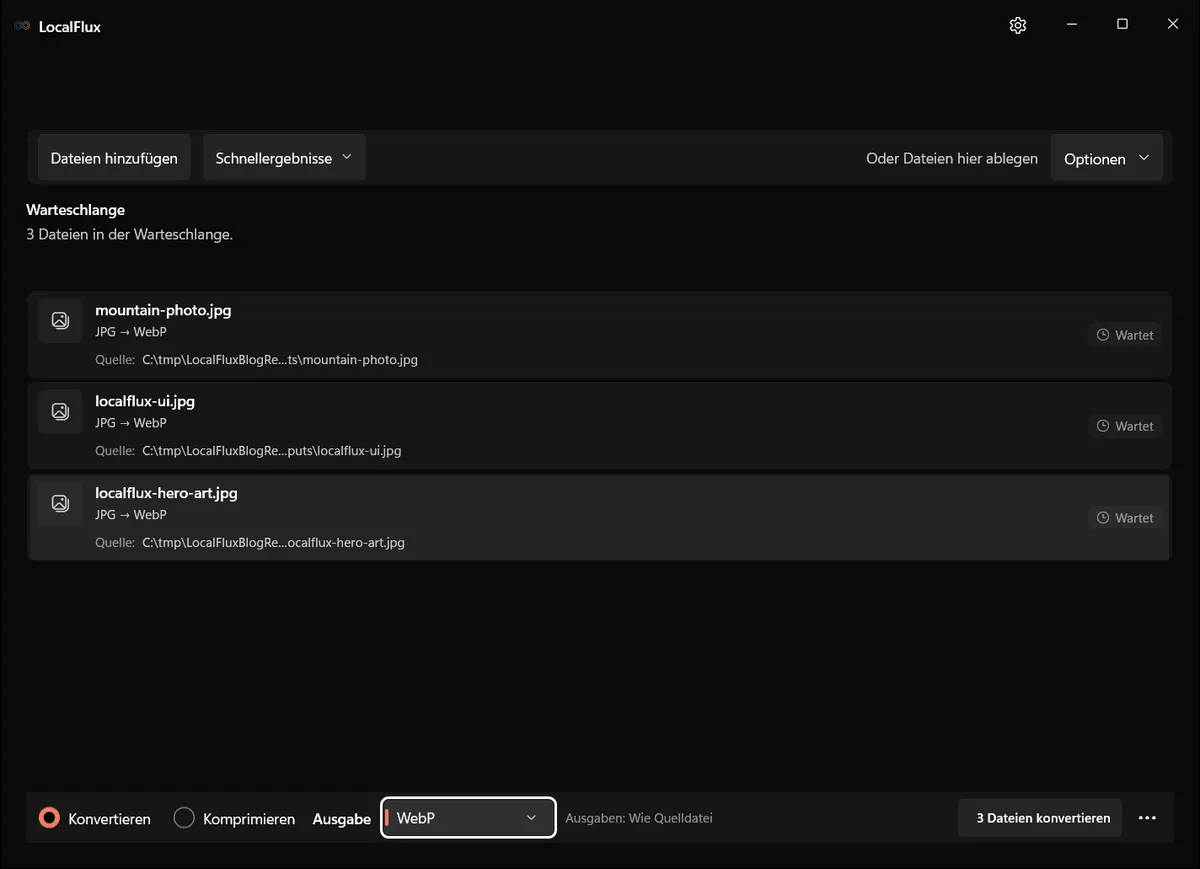Click image icon for localflux-ui.jpg
The height and width of the screenshot is (869, 1200).
60,411
